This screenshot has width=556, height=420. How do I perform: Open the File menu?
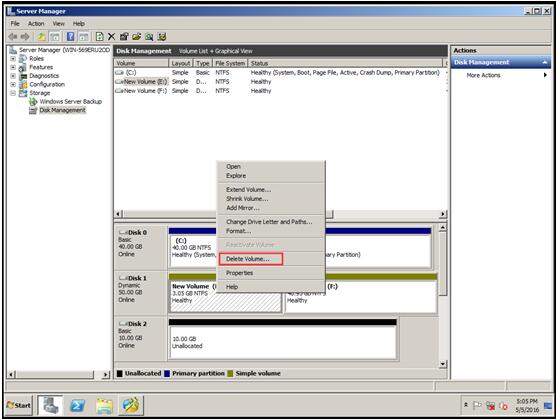pyautogui.click(x=15, y=23)
